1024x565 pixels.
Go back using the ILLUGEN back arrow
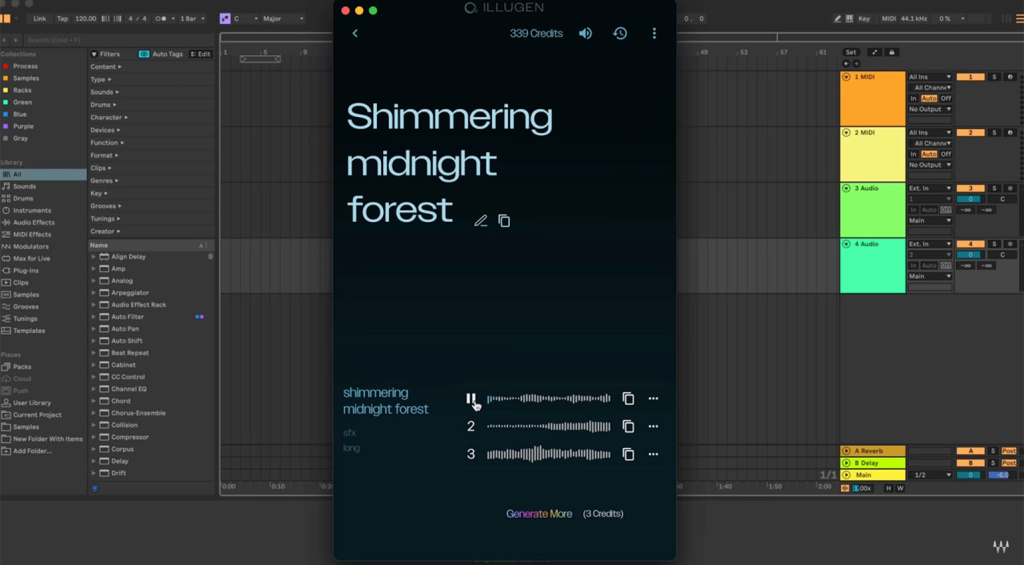click(355, 34)
